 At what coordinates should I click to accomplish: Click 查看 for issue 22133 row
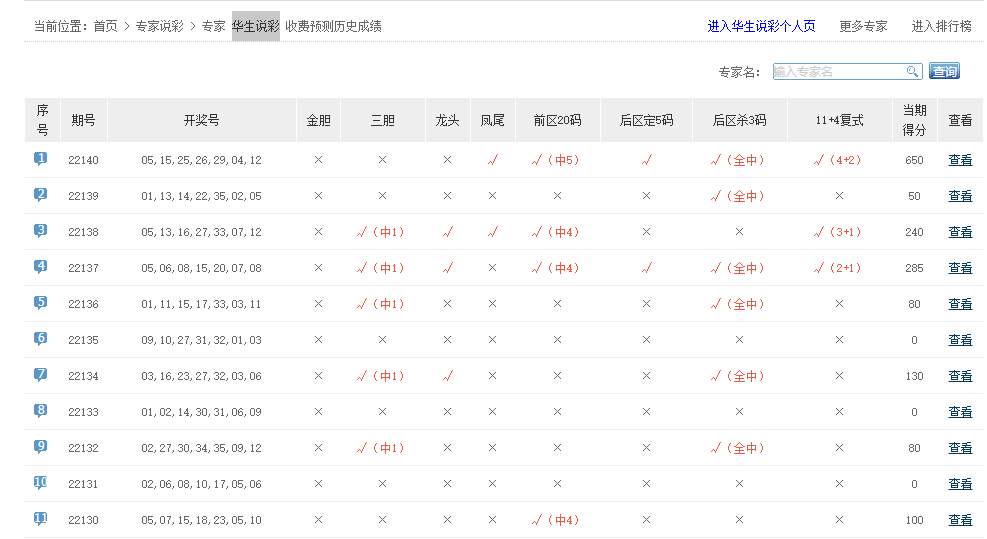960,412
